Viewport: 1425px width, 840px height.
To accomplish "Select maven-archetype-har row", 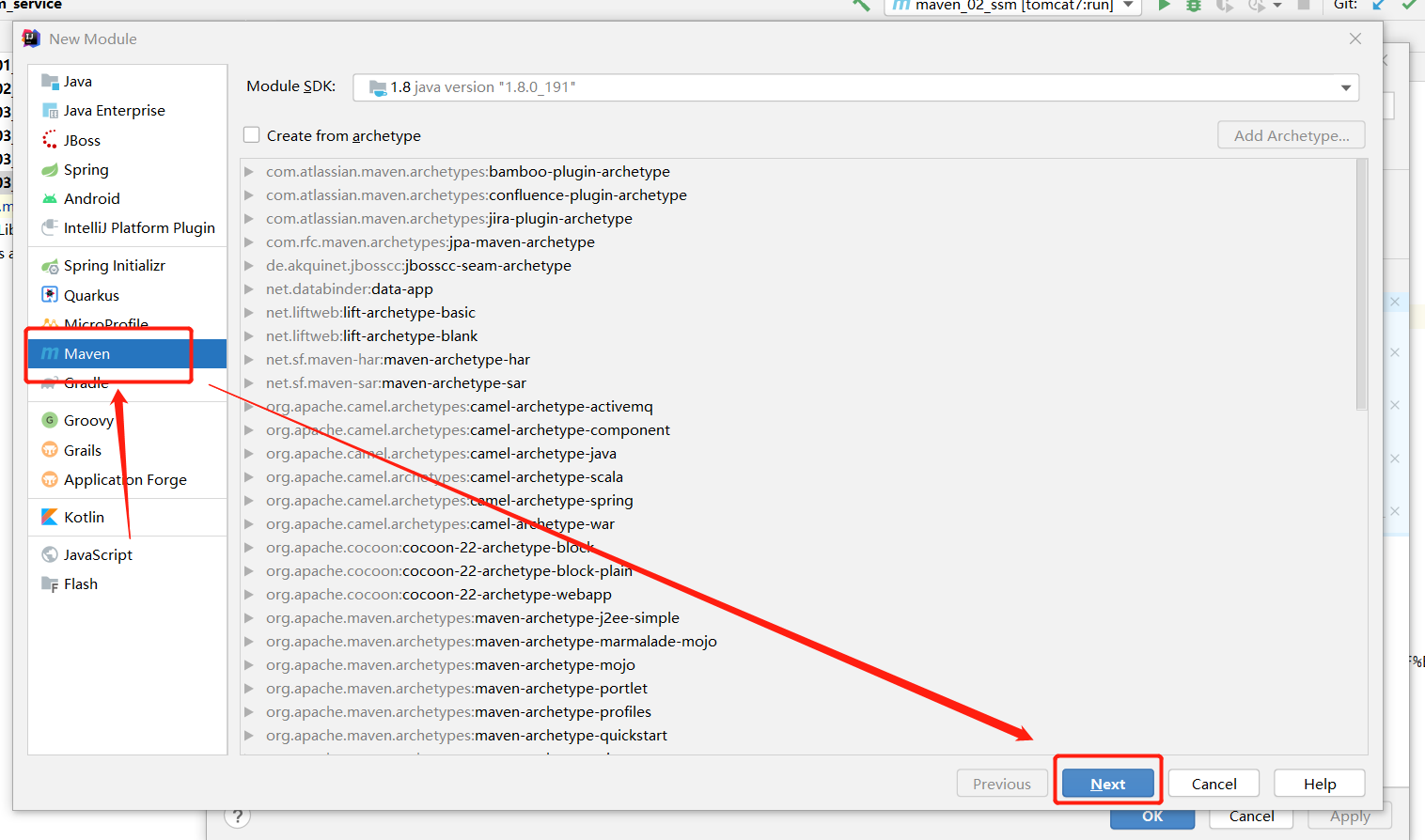I will (798, 360).
